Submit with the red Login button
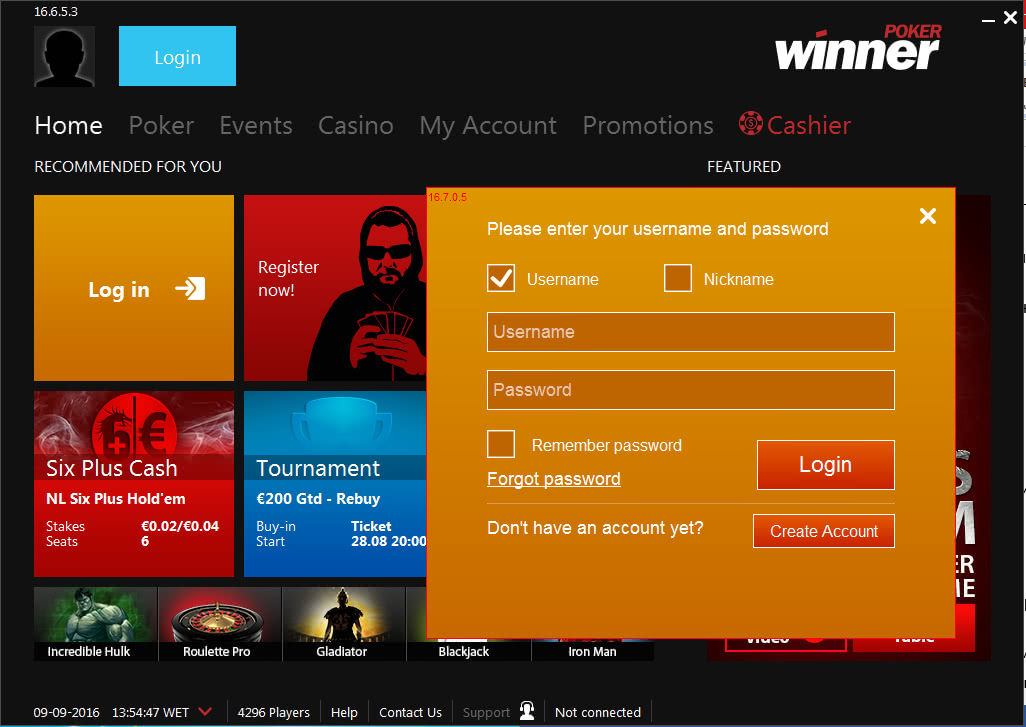 tap(826, 465)
